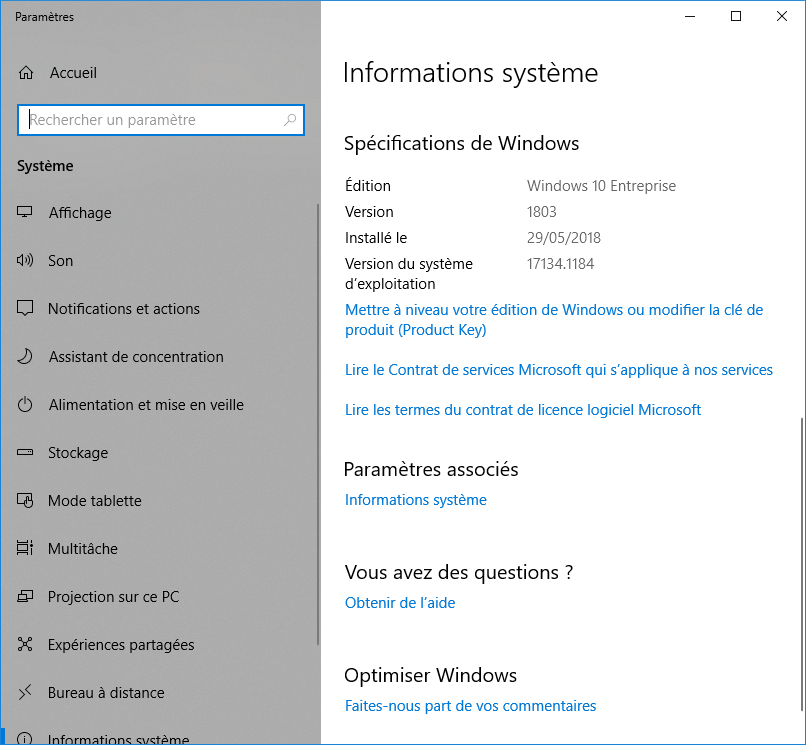Click the Système section label
The width and height of the screenshot is (806, 745).
tap(45, 166)
